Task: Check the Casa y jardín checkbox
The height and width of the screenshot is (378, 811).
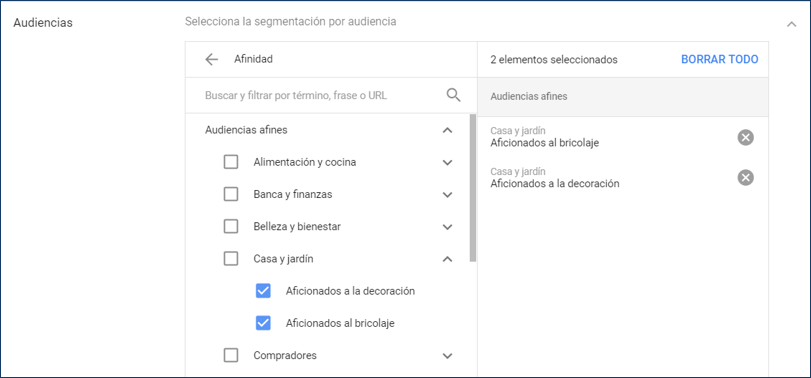Action: [x=231, y=259]
